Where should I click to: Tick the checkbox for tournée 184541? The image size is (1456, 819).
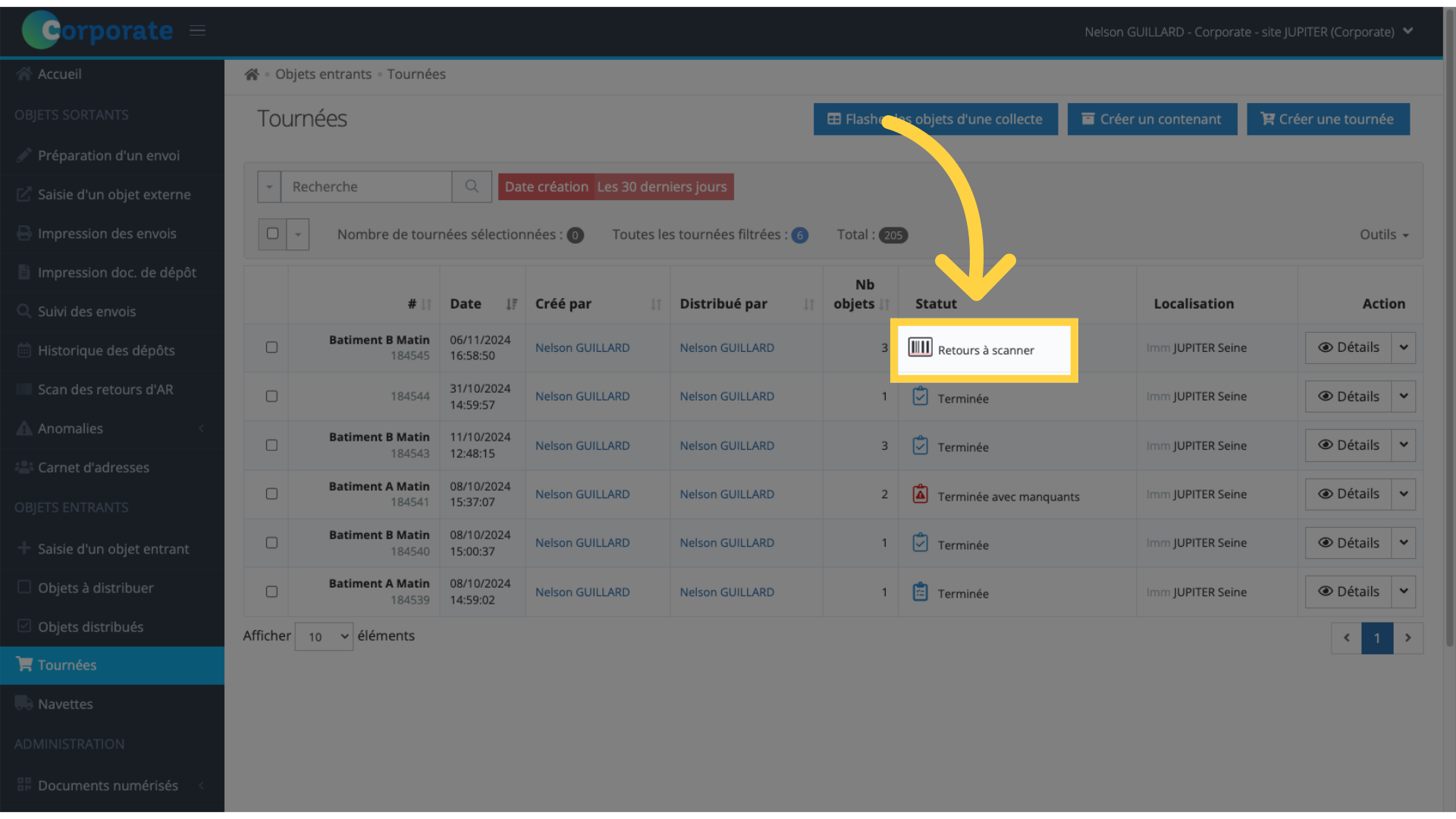[271, 494]
